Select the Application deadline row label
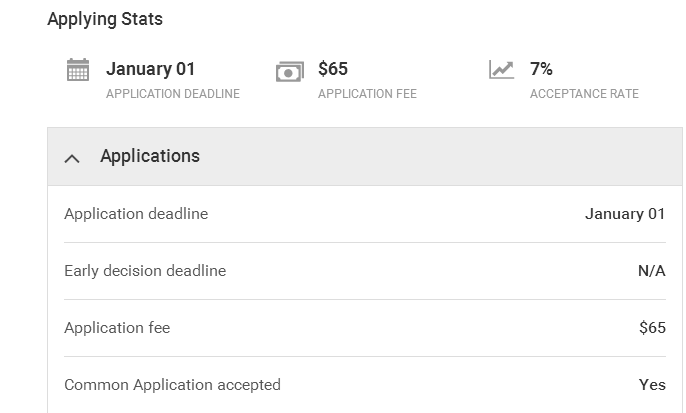The height and width of the screenshot is (413, 686). [x=136, y=214]
